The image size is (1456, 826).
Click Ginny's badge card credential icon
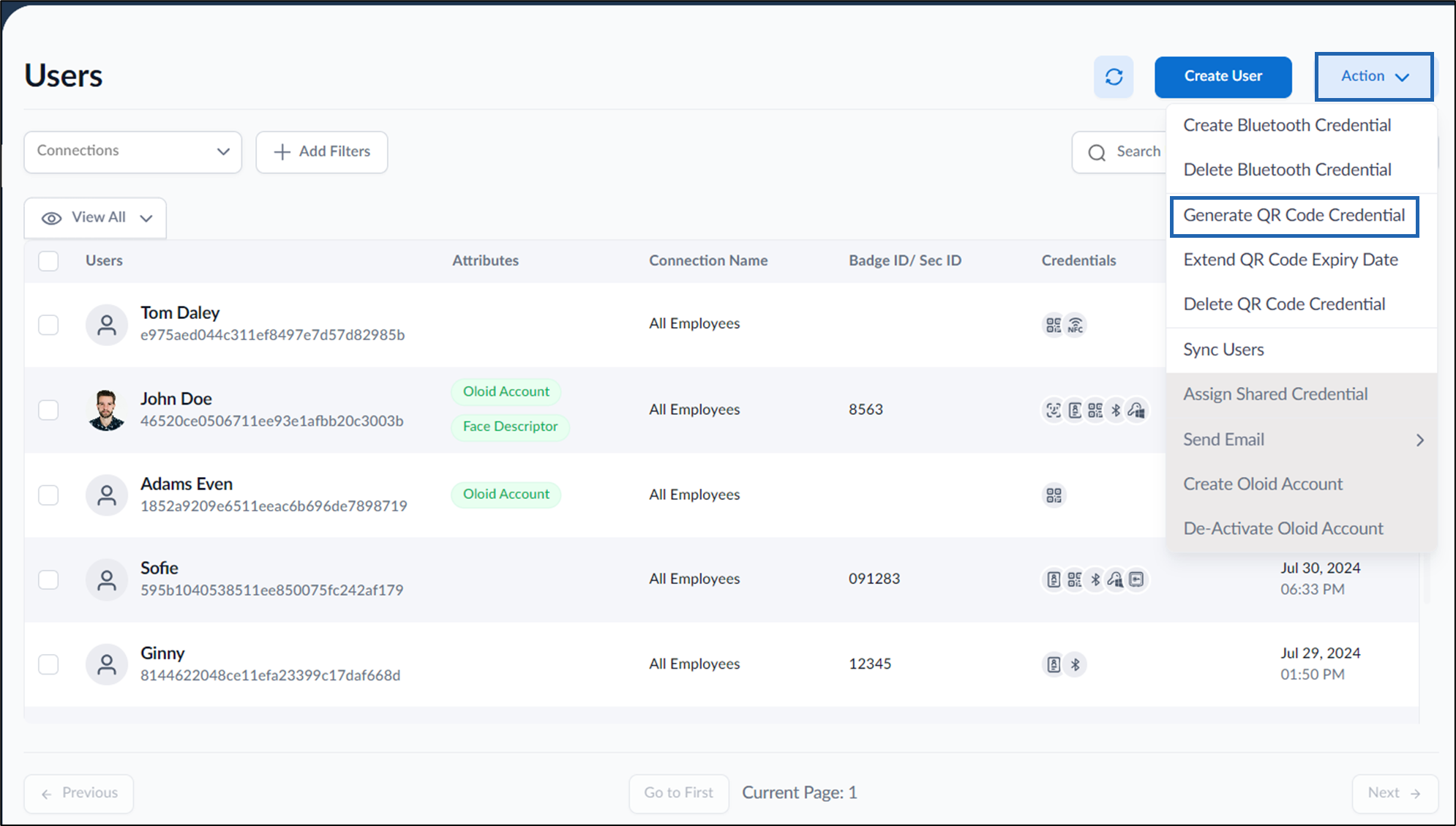[1054, 664]
